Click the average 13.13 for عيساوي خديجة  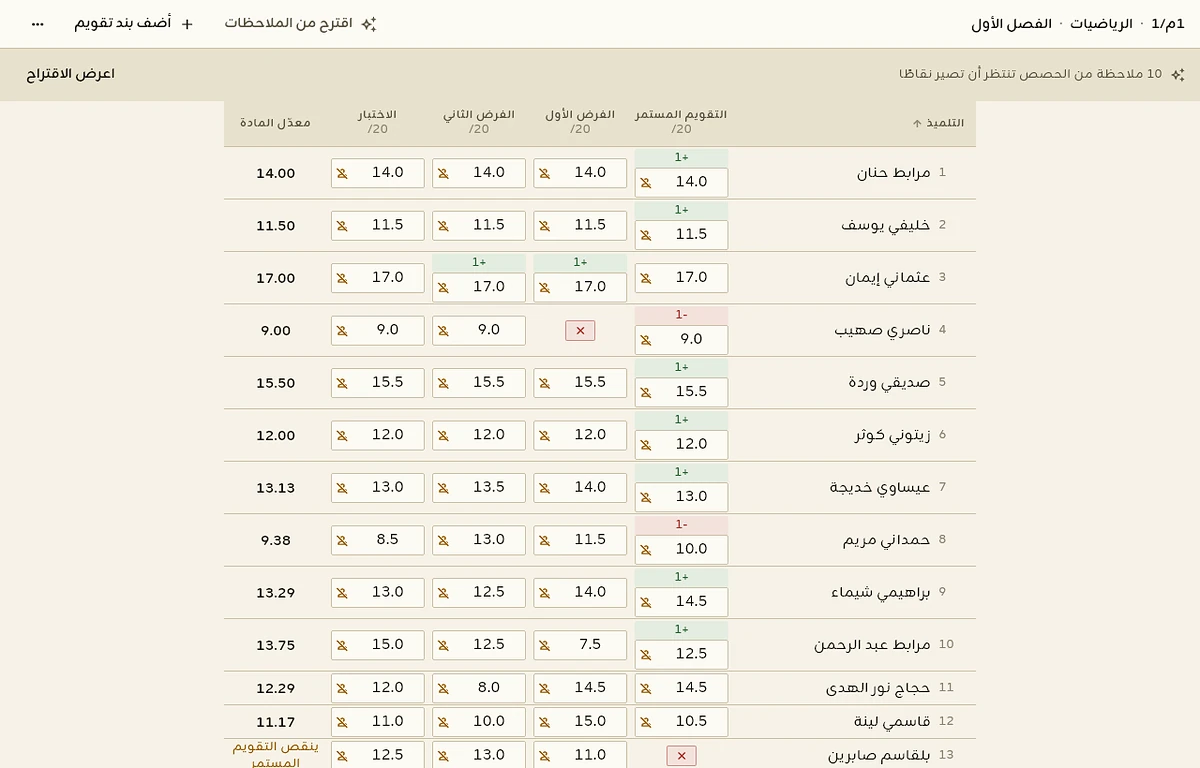[275, 487]
